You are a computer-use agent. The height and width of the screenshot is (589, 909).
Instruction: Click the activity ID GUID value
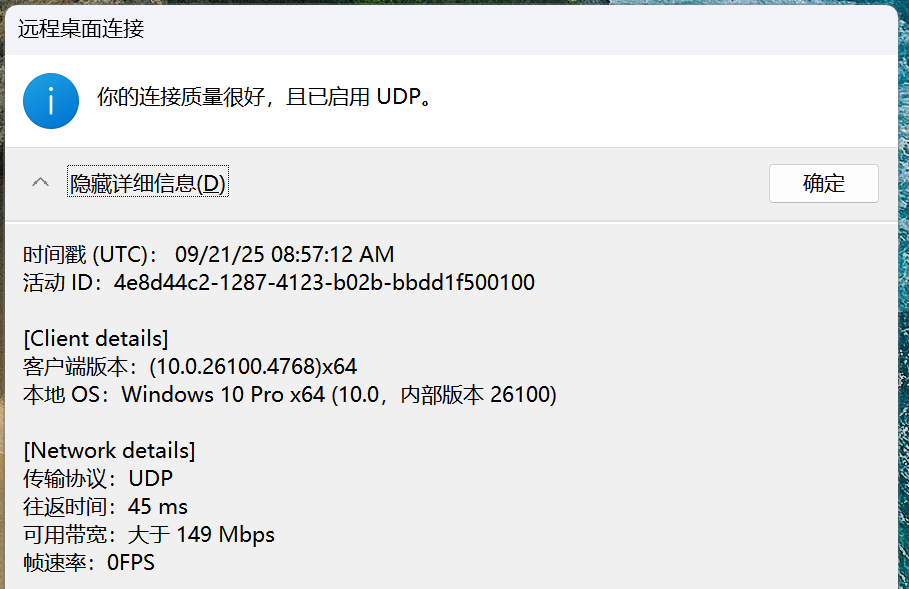324,282
